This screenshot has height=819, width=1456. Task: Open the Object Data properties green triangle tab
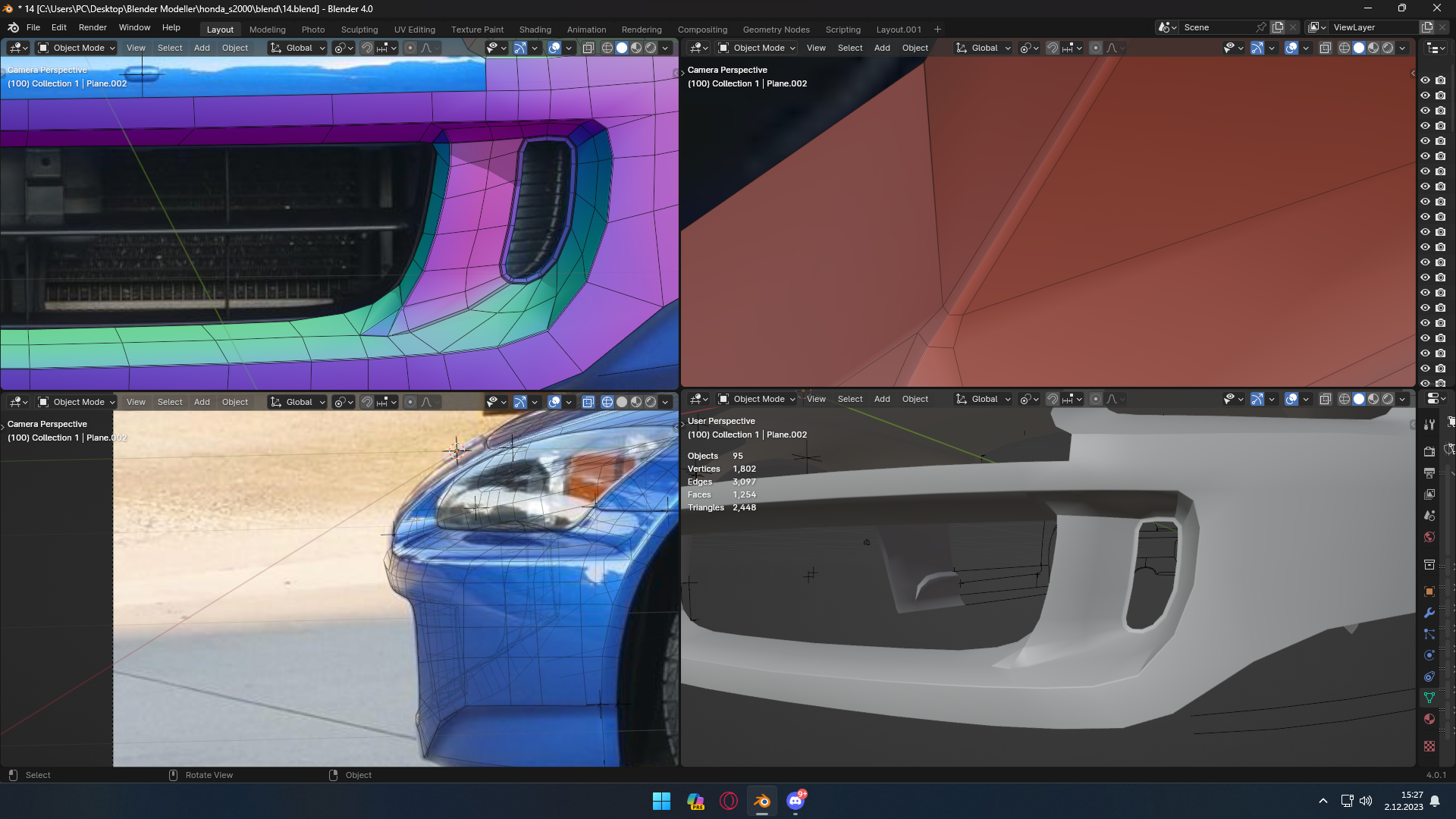(1429, 698)
